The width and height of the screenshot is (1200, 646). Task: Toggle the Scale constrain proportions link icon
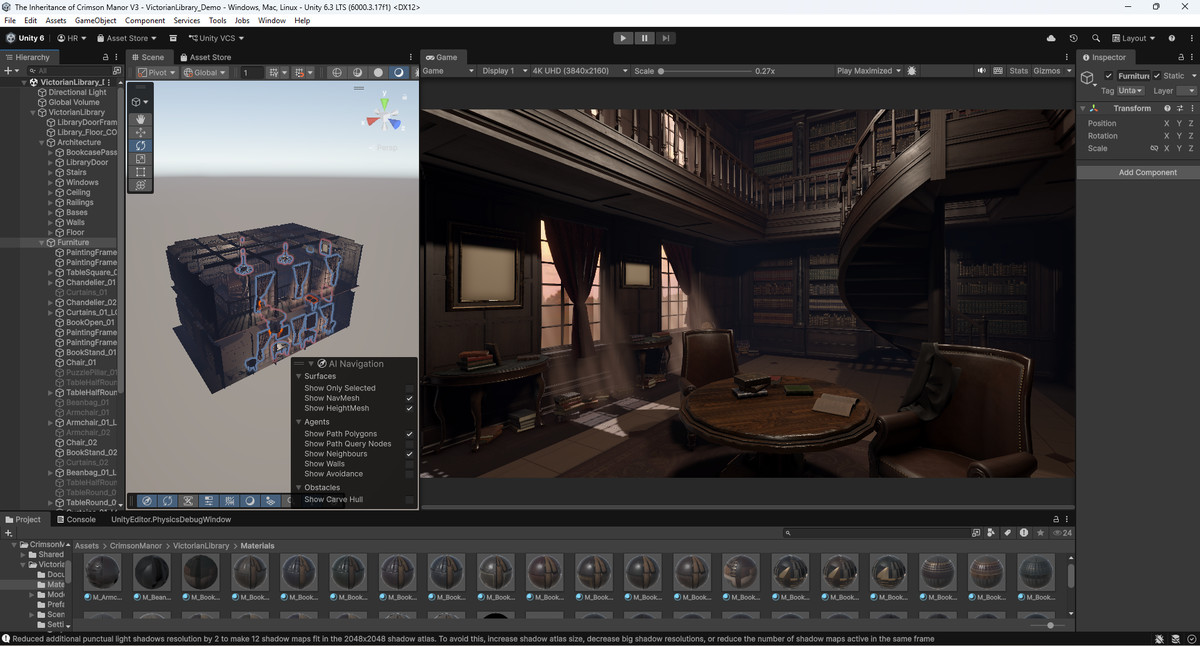click(1154, 148)
